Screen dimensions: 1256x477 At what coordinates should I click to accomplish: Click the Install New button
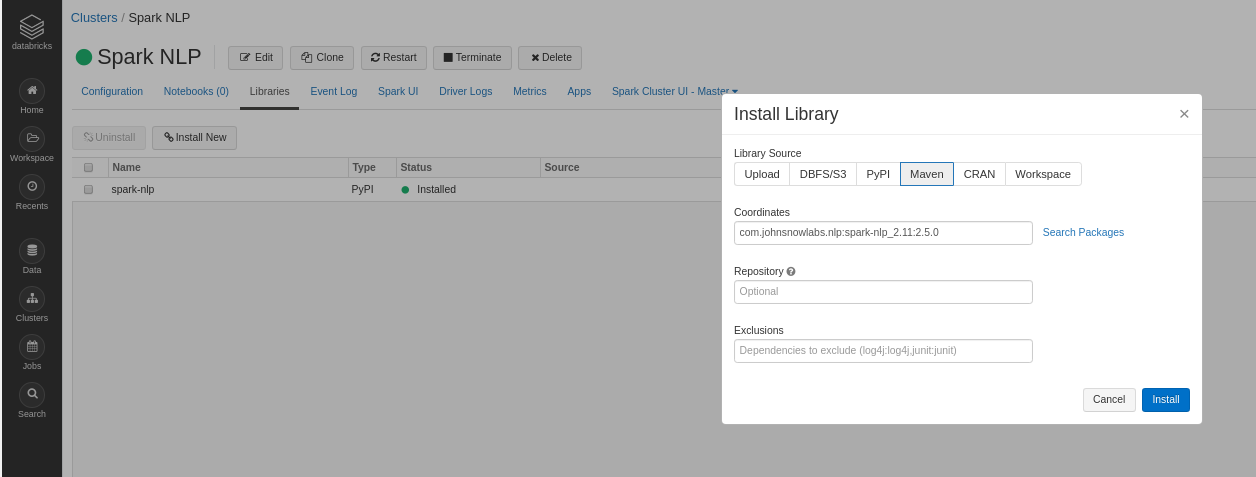tap(194, 137)
